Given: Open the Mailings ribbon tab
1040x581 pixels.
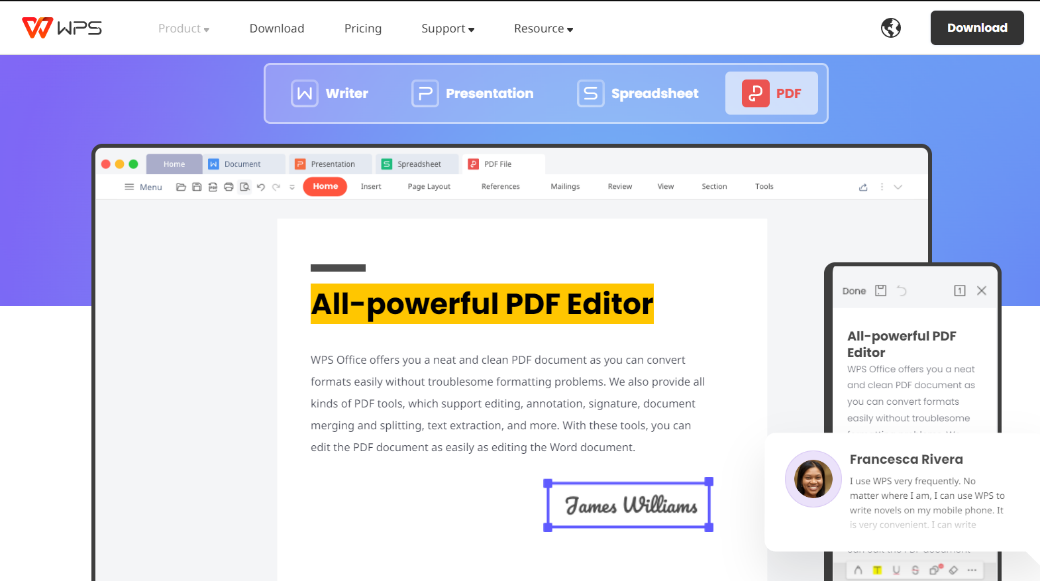Looking at the screenshot, I should click(x=565, y=186).
